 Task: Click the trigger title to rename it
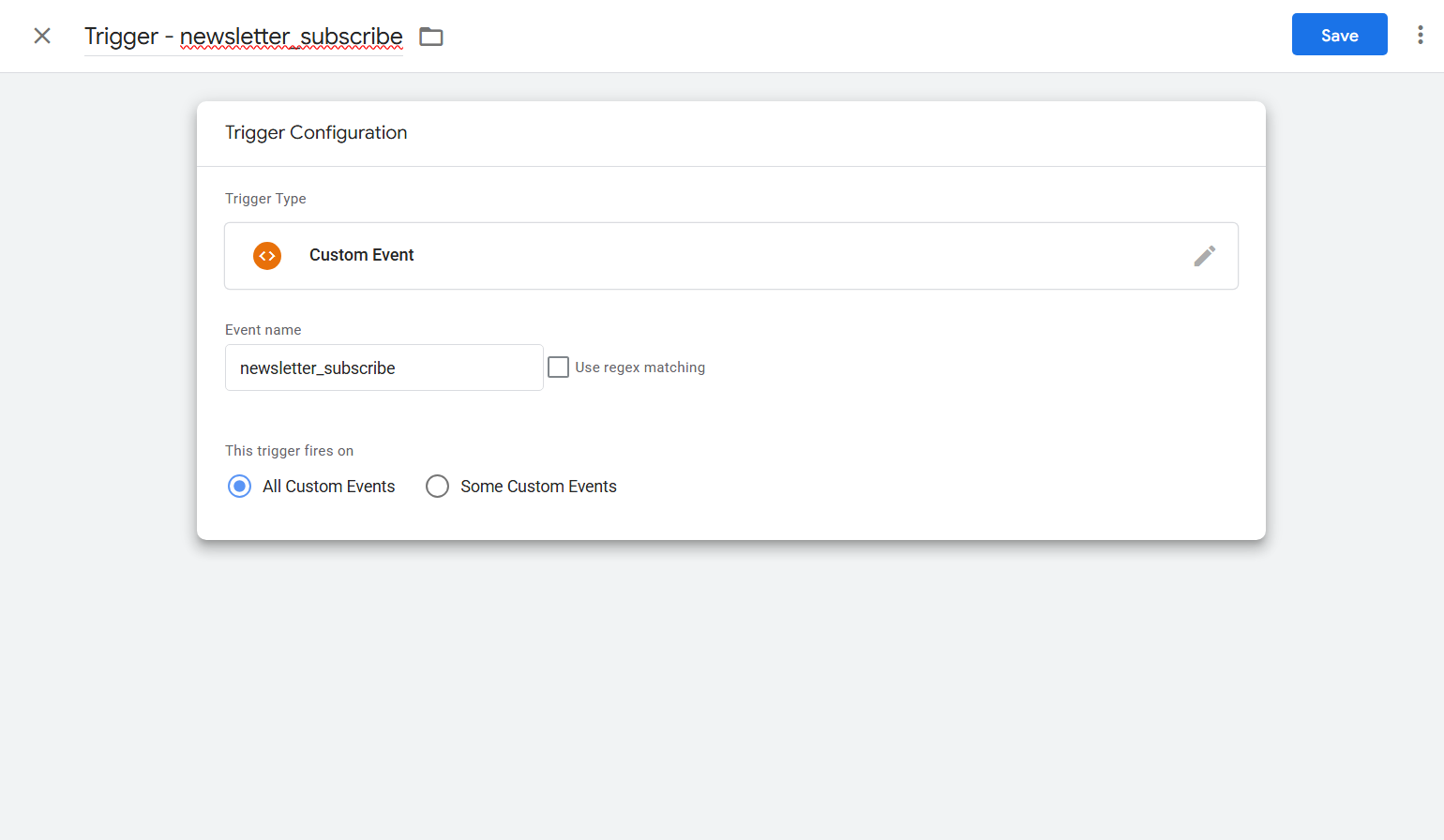click(x=243, y=36)
